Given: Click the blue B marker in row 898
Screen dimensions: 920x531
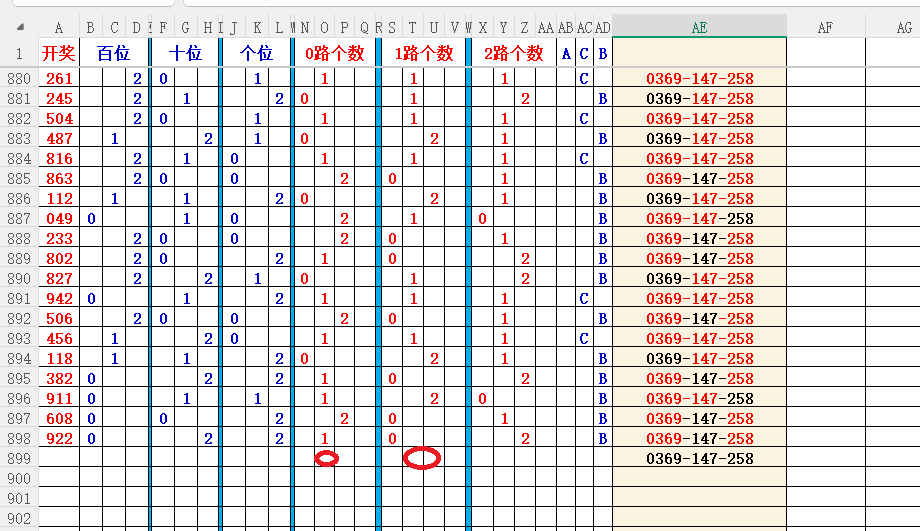Looking at the screenshot, I should [x=603, y=438].
